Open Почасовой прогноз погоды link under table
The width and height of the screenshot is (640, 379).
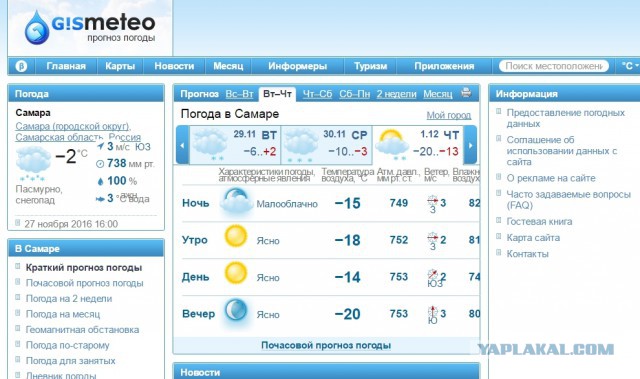coord(326,345)
